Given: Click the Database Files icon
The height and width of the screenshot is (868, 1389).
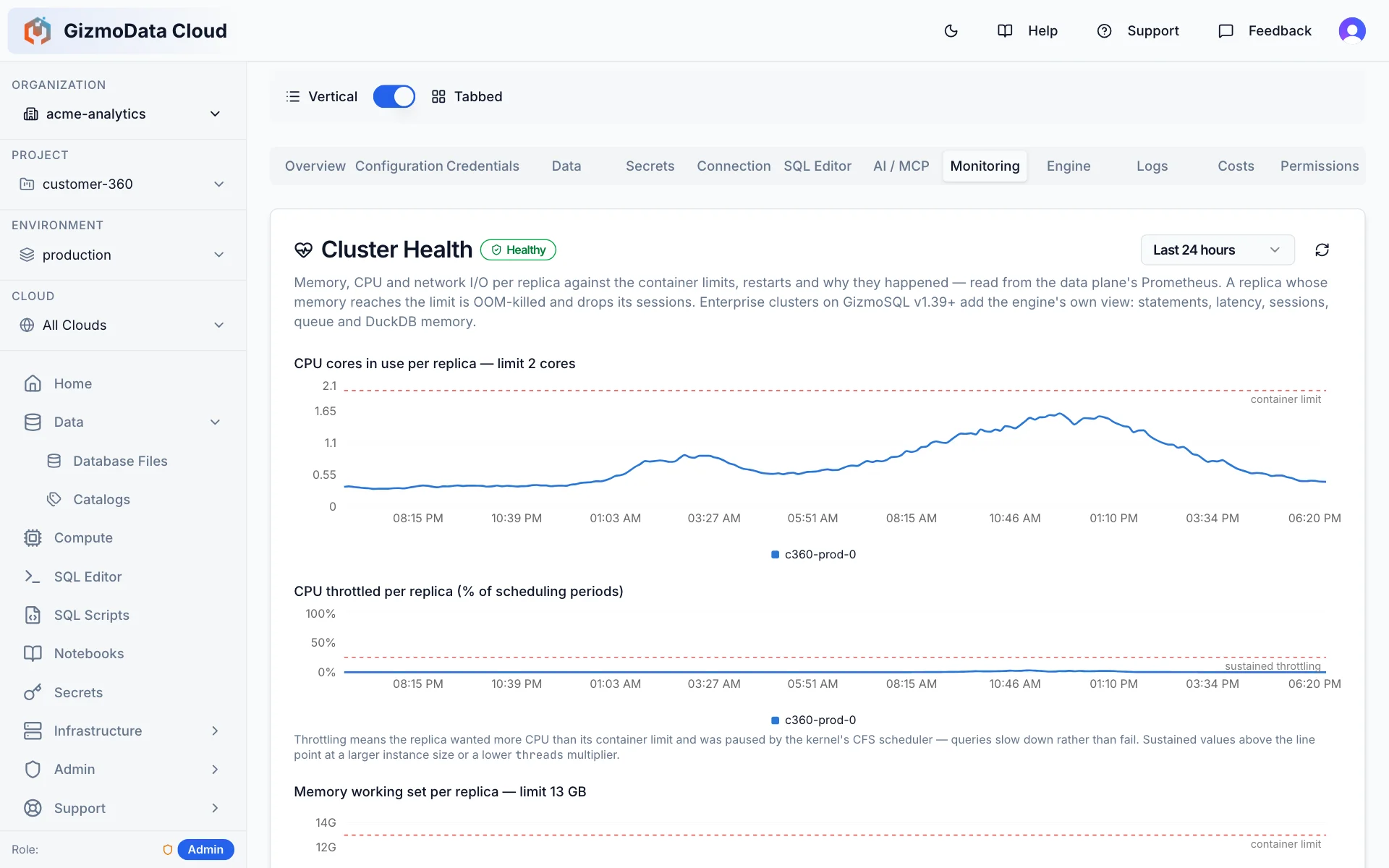Looking at the screenshot, I should [54, 461].
